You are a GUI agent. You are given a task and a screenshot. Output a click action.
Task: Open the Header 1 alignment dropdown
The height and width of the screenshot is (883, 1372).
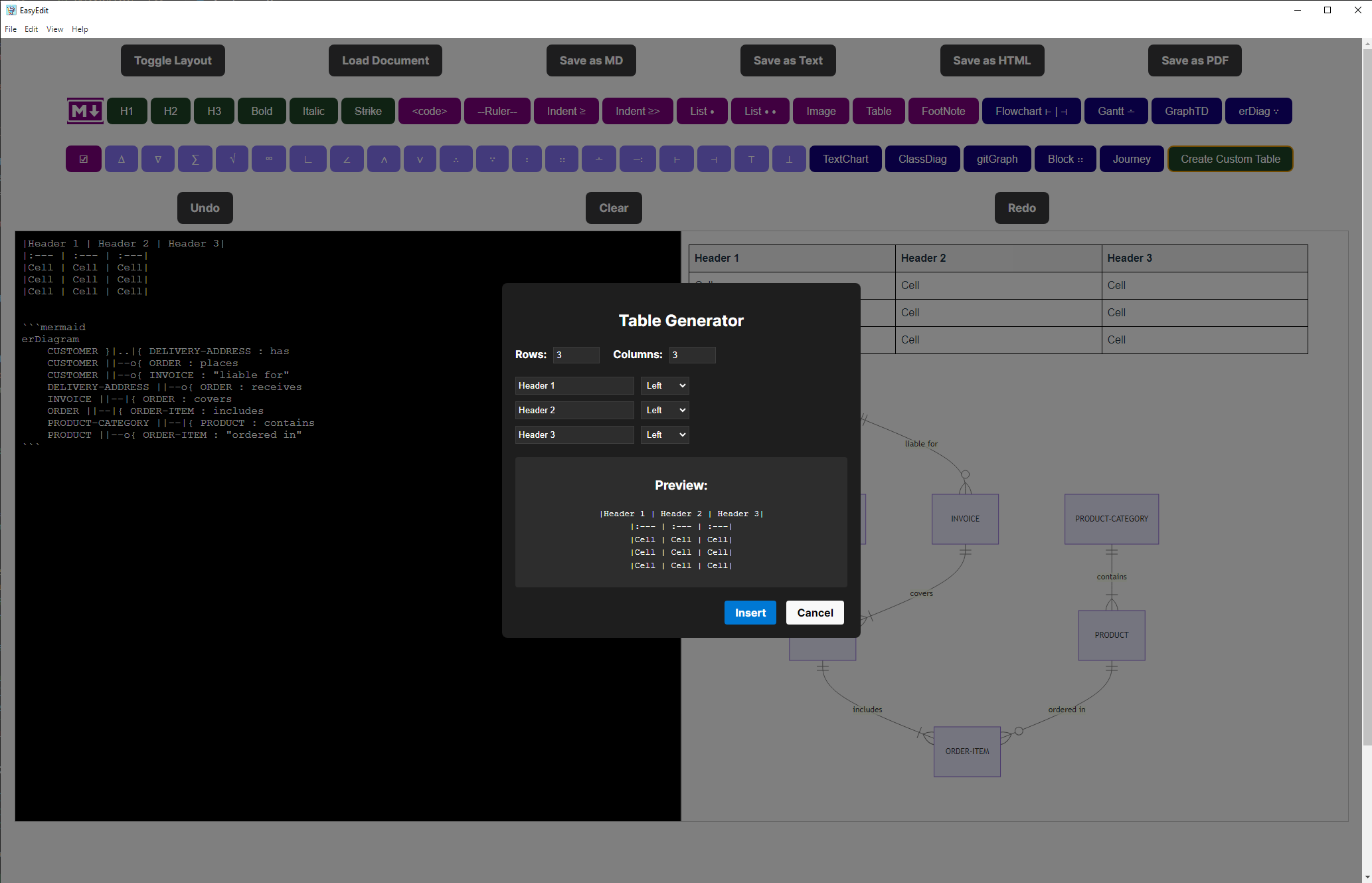(x=665, y=385)
